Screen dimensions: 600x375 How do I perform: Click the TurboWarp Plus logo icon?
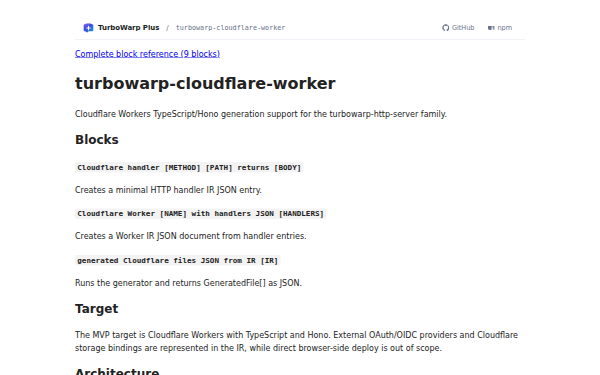[x=88, y=28]
